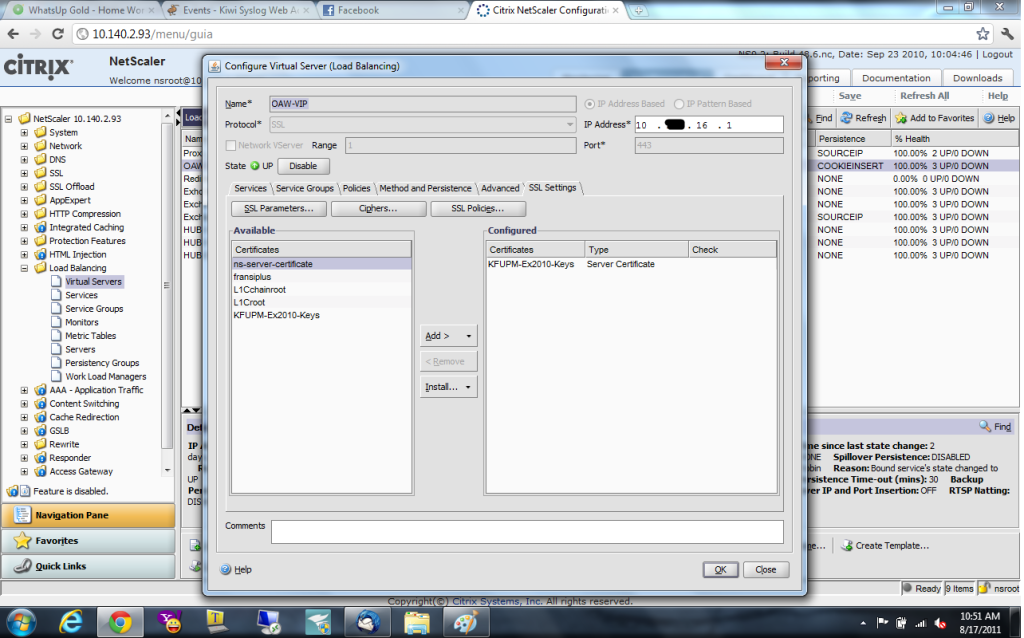Switch to the Advanced tab

(500, 188)
